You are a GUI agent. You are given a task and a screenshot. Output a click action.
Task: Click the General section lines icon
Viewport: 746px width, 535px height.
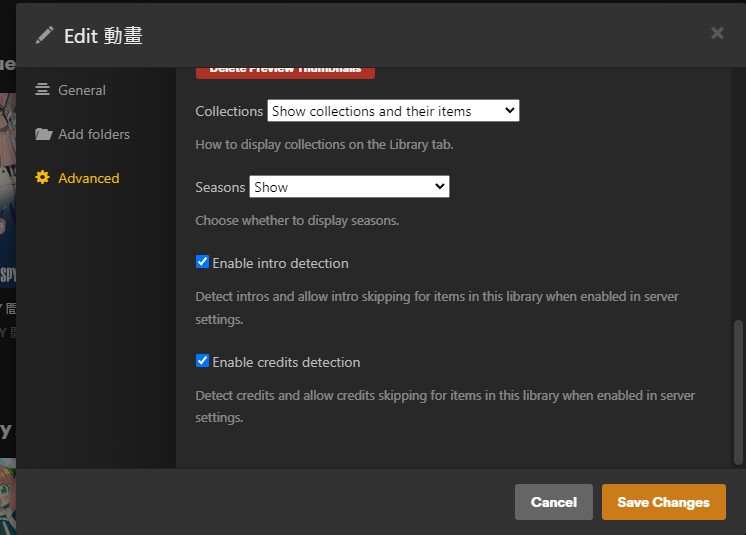[42, 90]
